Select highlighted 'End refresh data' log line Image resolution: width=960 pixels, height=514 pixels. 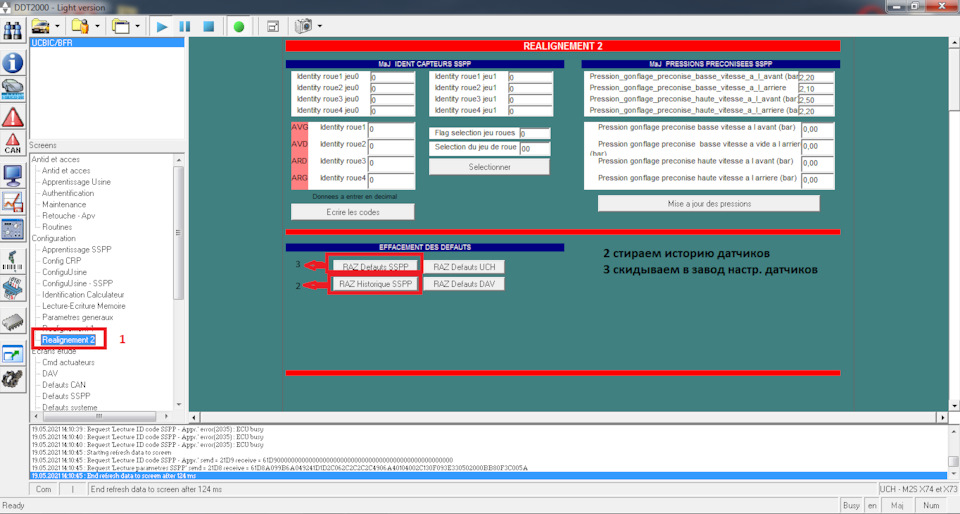point(489,475)
